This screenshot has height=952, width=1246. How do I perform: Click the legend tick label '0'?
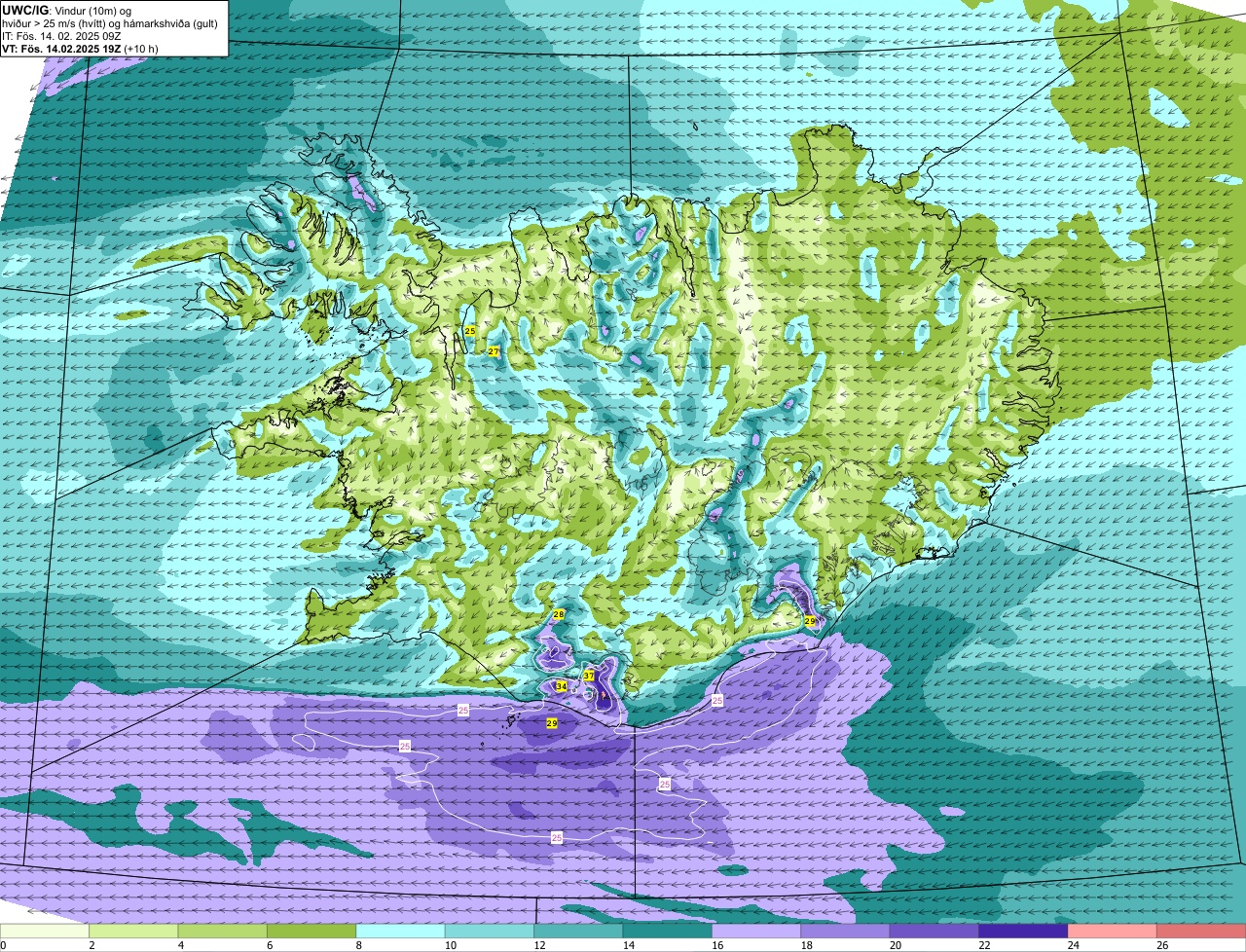click(x=3, y=945)
